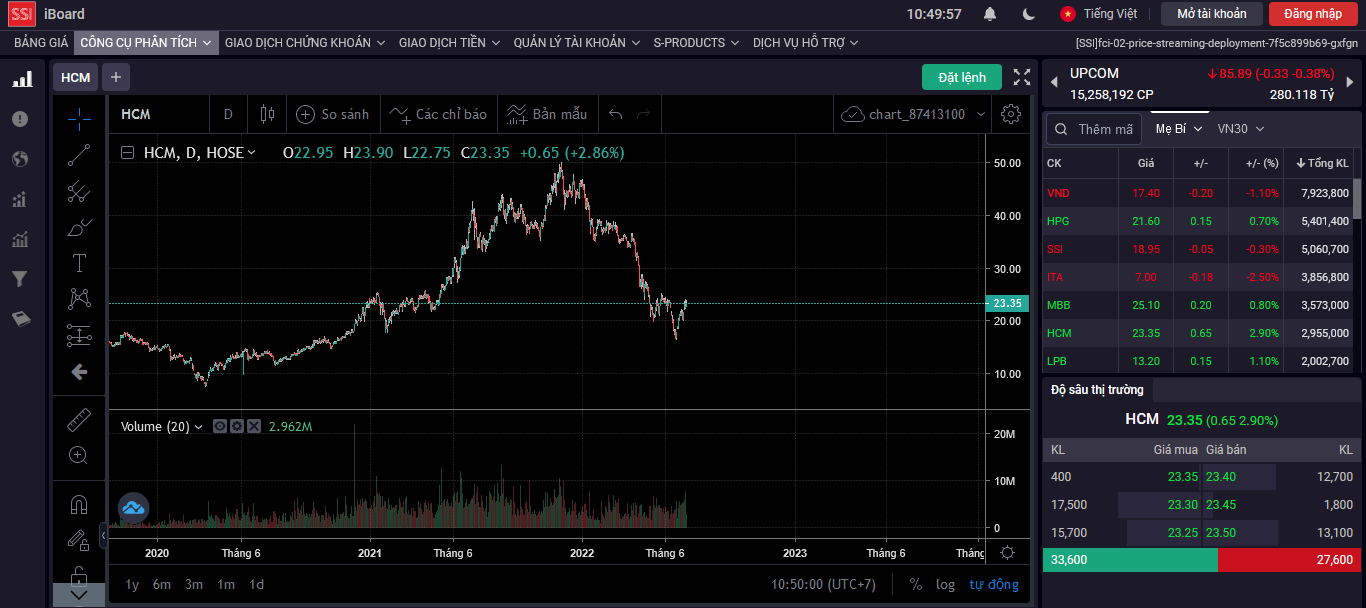Open Bản mẫu indicator templates

pyautogui.click(x=547, y=114)
